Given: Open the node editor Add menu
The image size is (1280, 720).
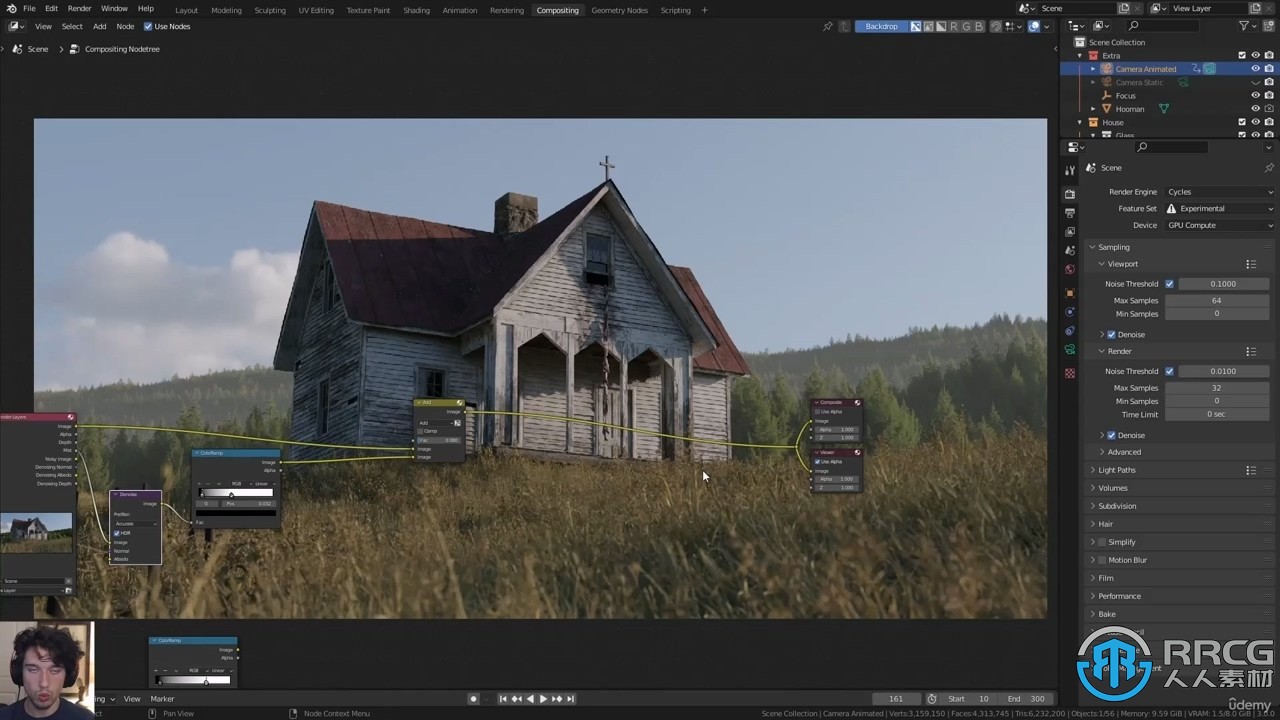Looking at the screenshot, I should (x=99, y=26).
